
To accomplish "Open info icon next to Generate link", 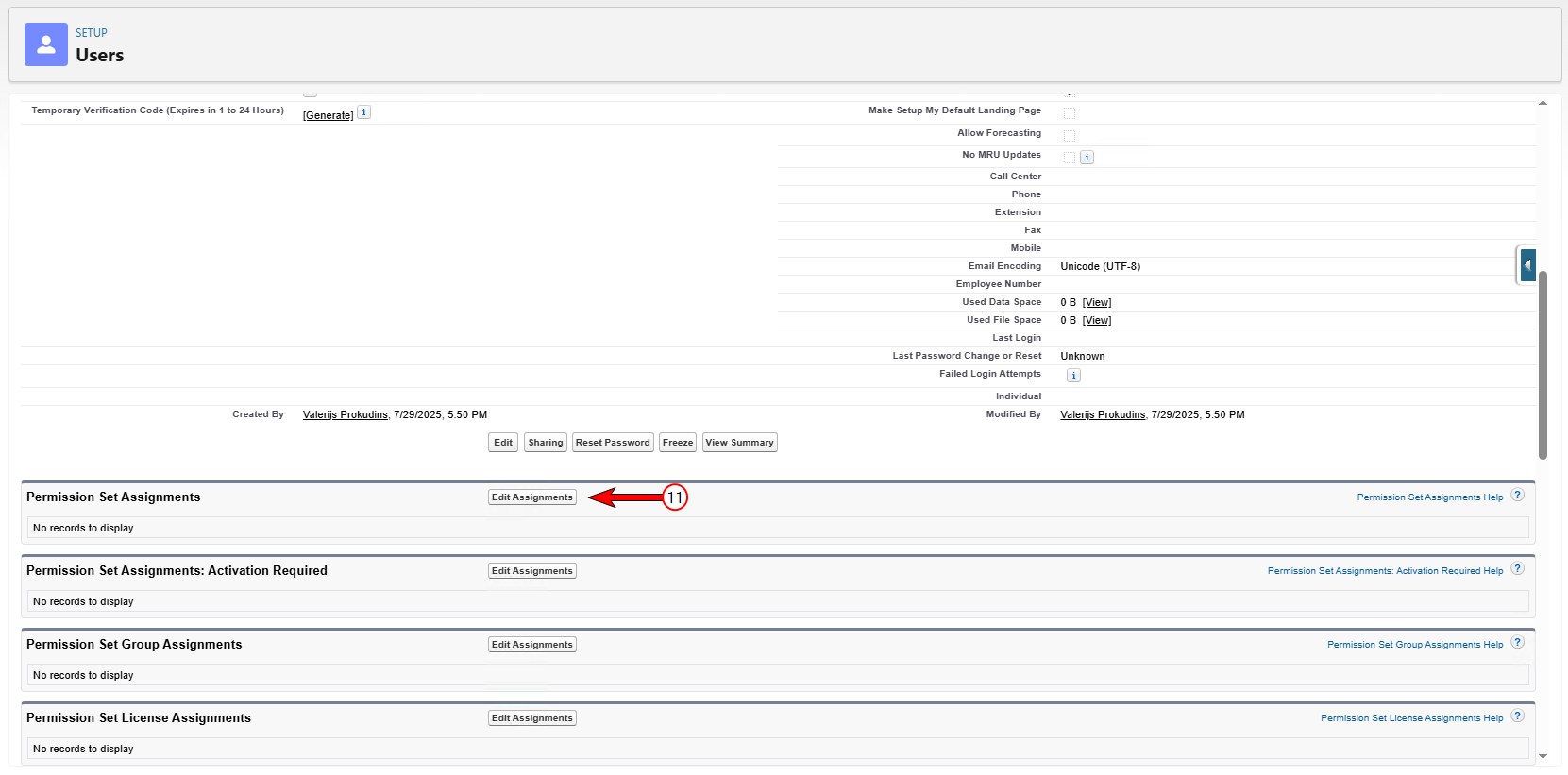I will (x=364, y=112).
